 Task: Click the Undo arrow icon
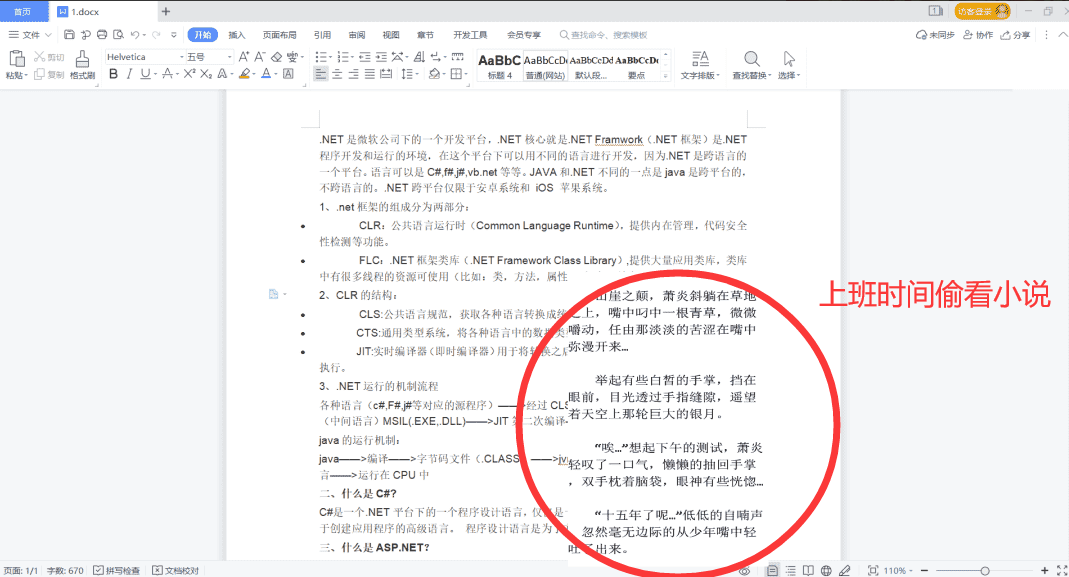point(135,34)
